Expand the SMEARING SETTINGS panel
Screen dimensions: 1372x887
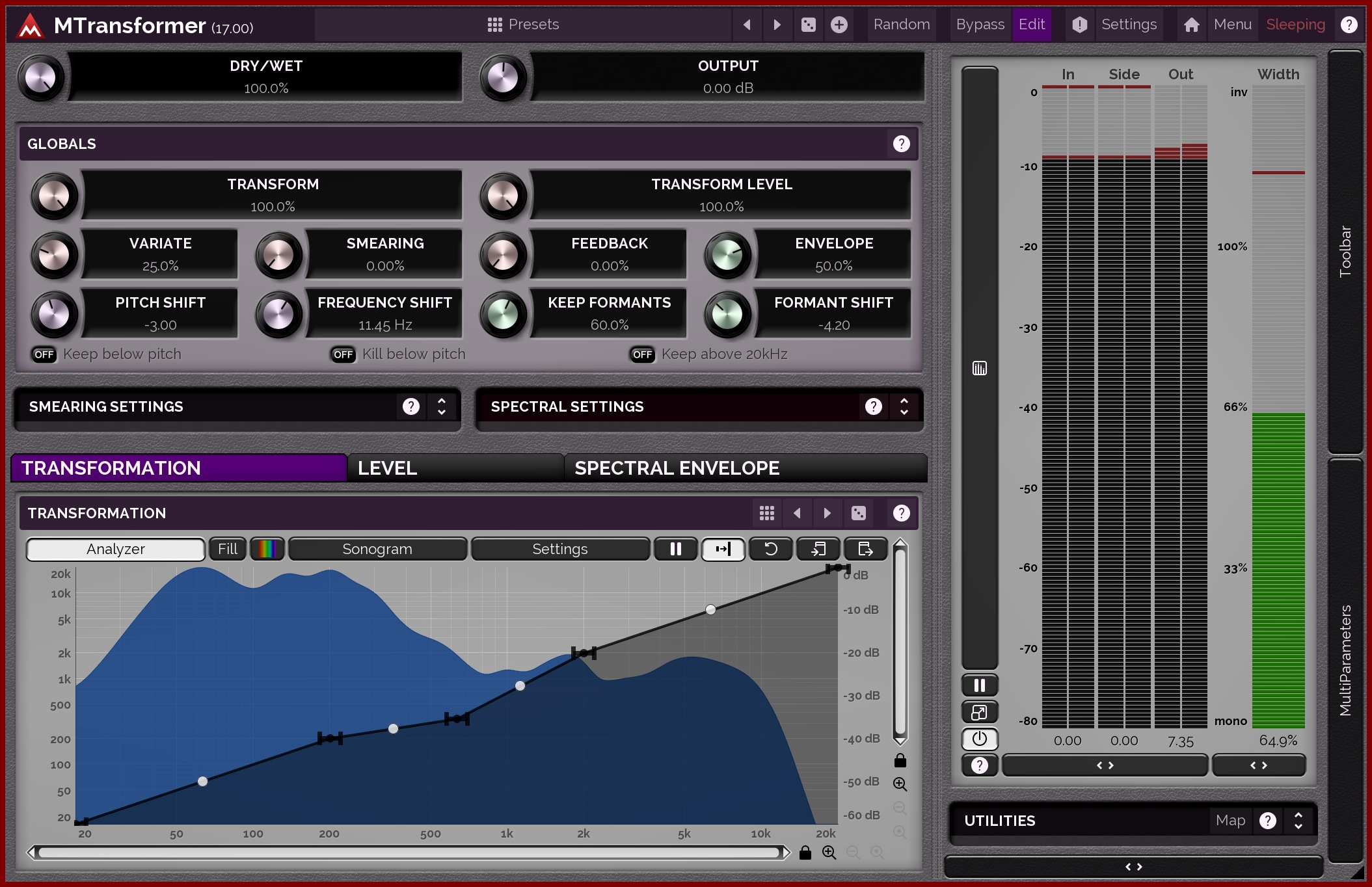tap(442, 406)
